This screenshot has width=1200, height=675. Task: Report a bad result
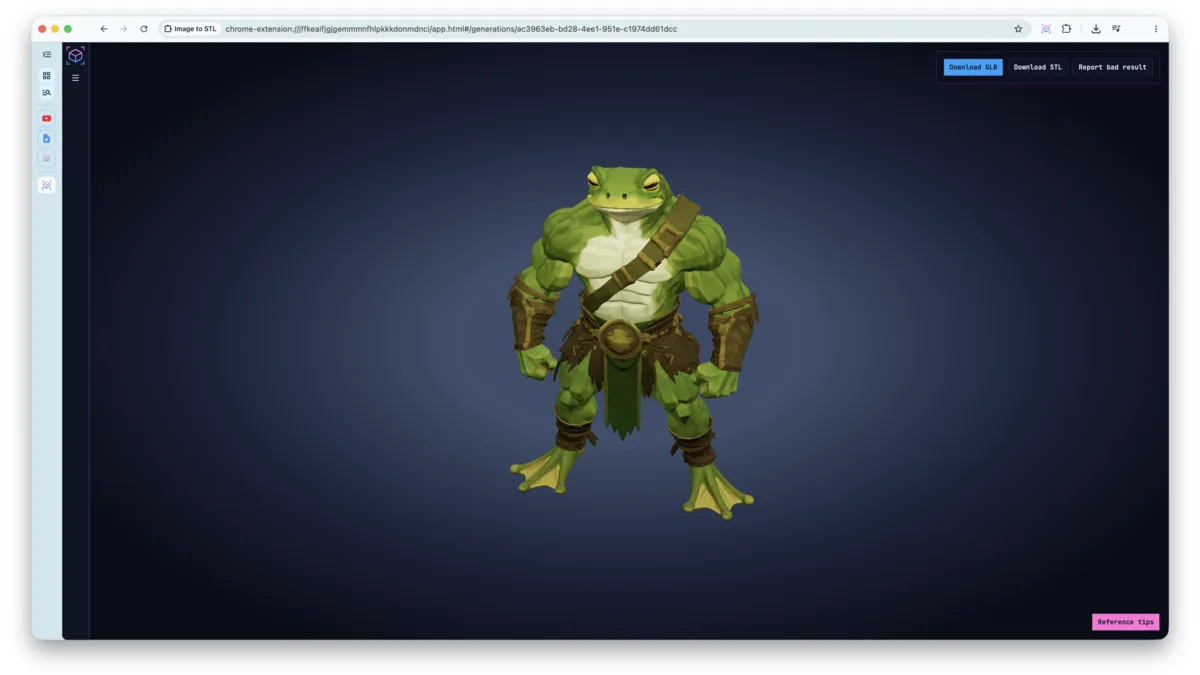click(x=1112, y=67)
